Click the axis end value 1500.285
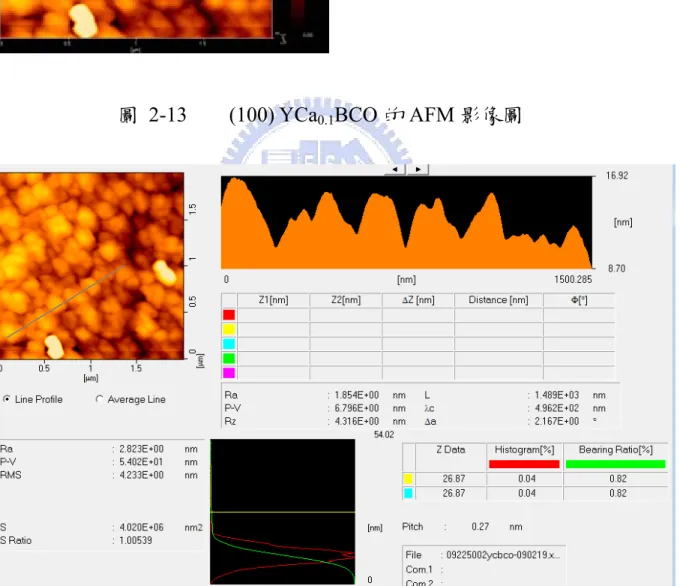Image resolution: width=680 pixels, height=586 pixels. tap(573, 279)
